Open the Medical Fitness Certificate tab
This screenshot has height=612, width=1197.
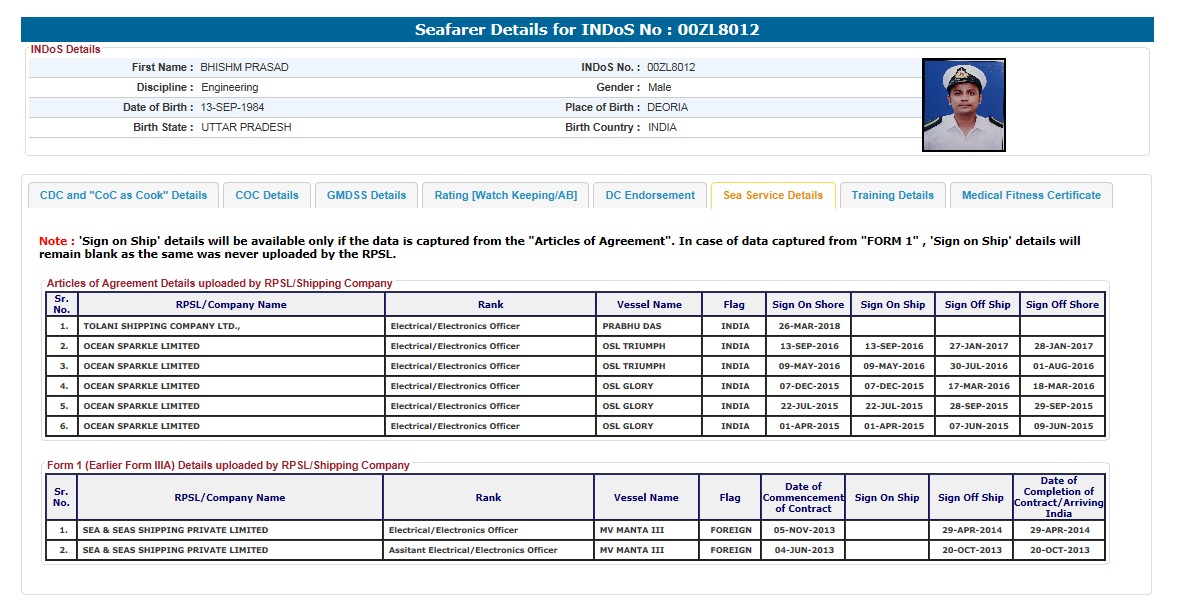[1030, 195]
